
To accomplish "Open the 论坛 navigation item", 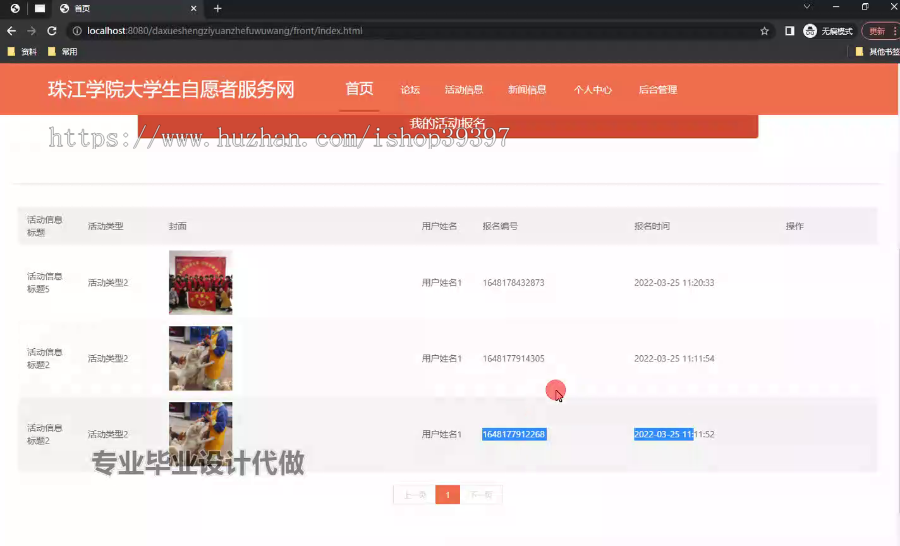I will pyautogui.click(x=410, y=90).
